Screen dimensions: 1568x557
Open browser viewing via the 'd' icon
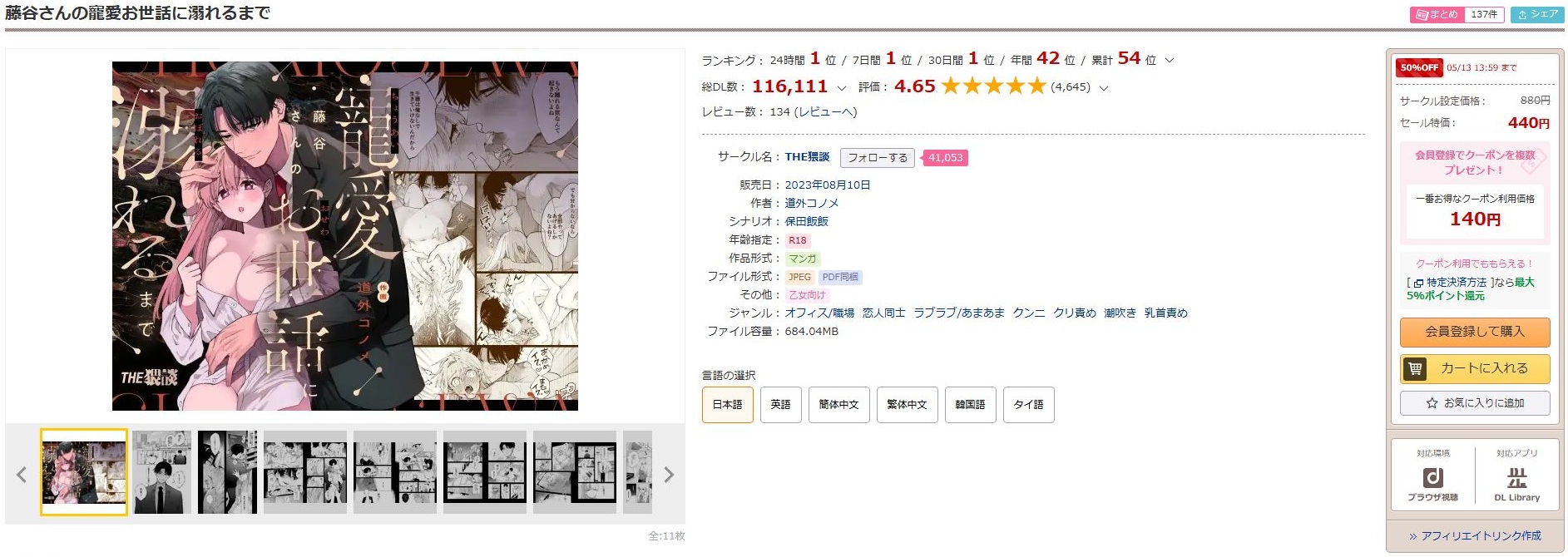tap(1432, 477)
